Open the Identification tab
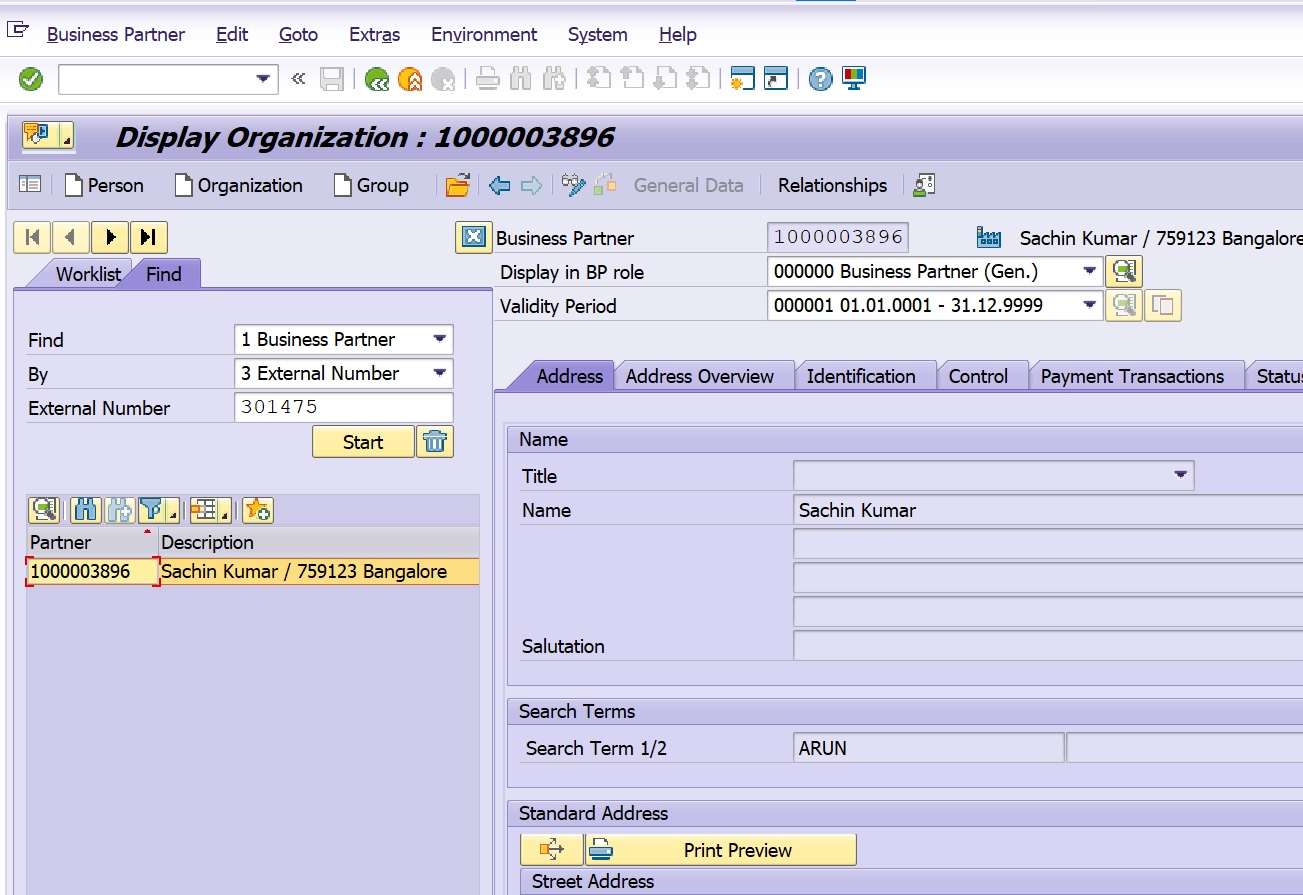1303x895 pixels. [863, 375]
